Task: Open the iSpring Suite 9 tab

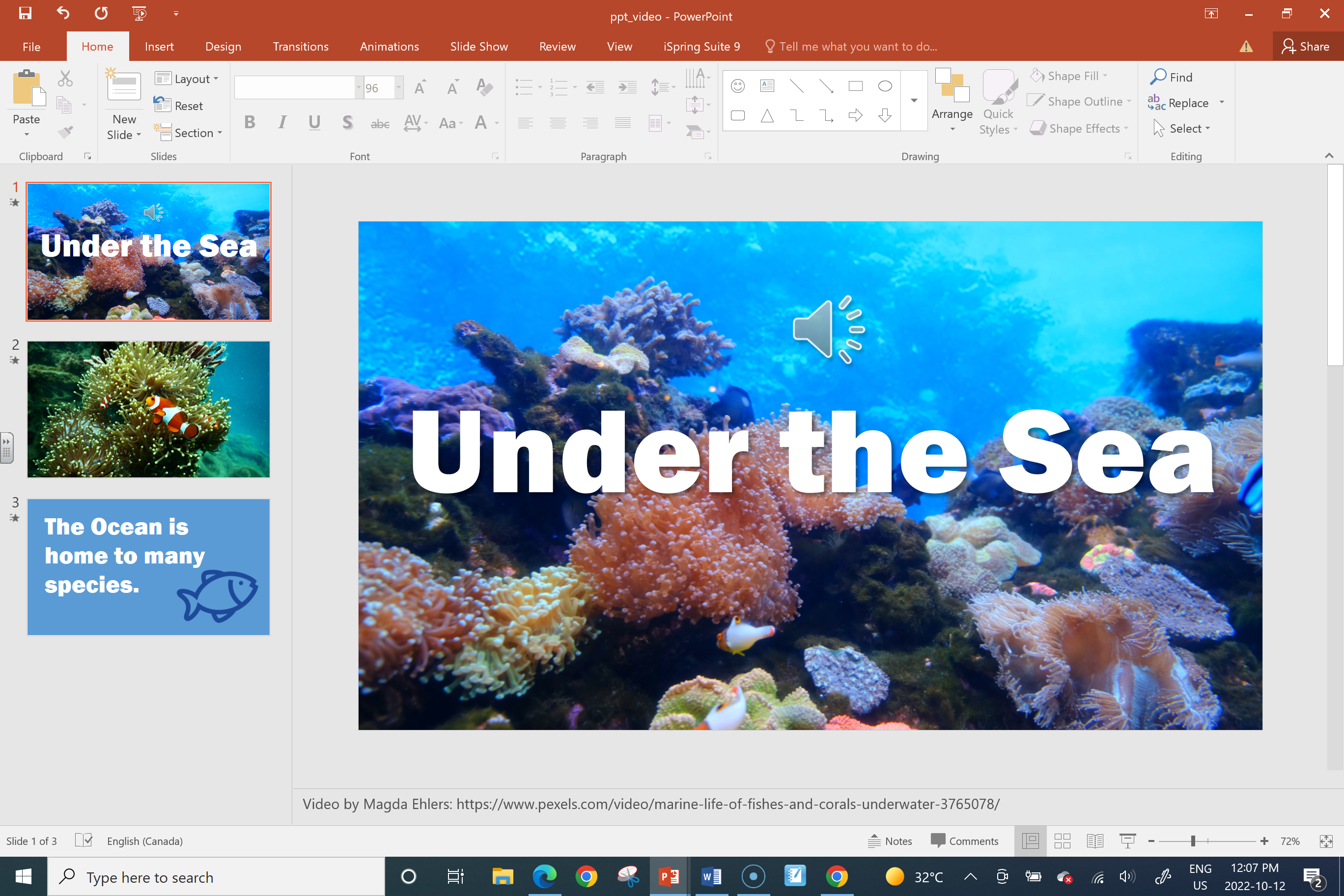Action: (701, 46)
